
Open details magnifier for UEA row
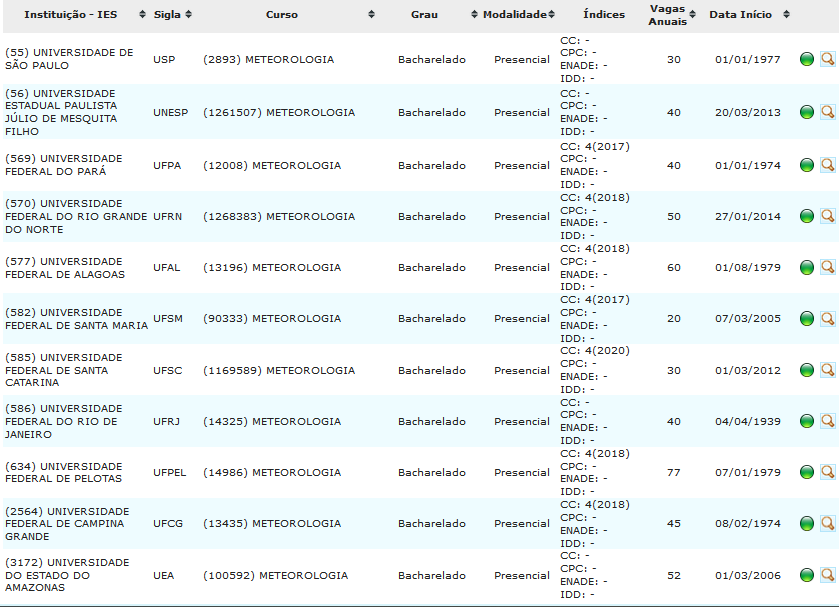(x=828, y=575)
